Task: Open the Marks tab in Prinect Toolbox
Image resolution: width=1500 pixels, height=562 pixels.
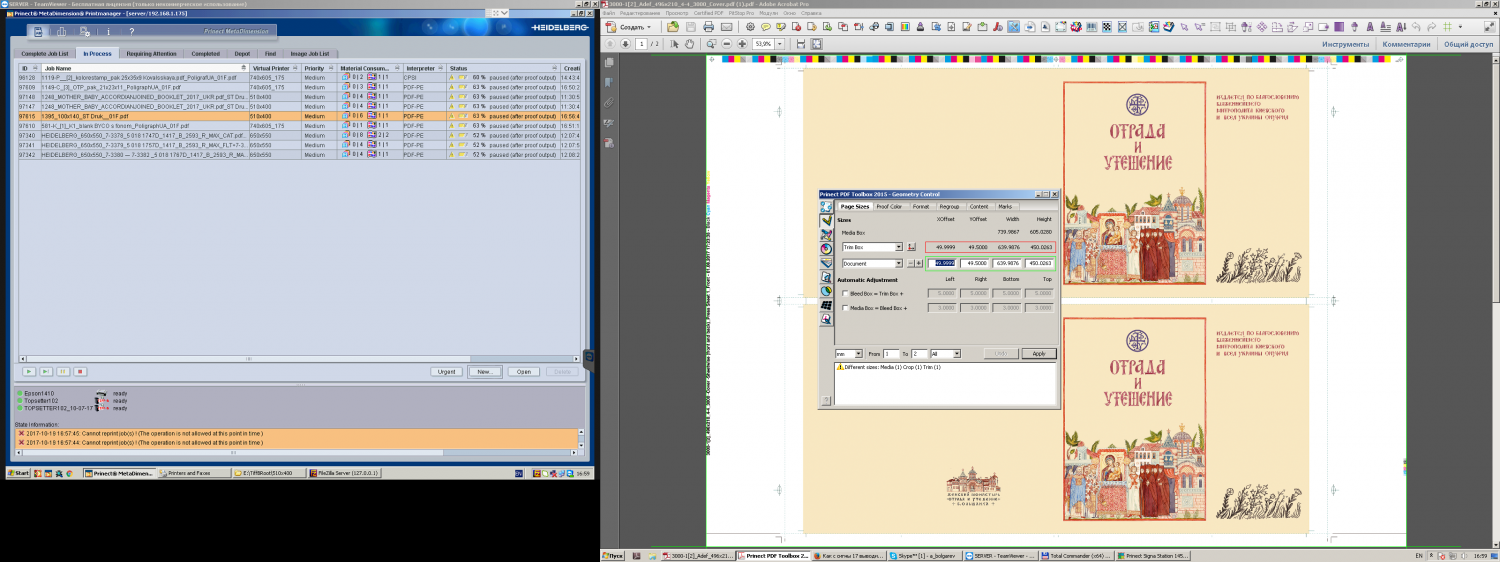Action: pos(1005,206)
